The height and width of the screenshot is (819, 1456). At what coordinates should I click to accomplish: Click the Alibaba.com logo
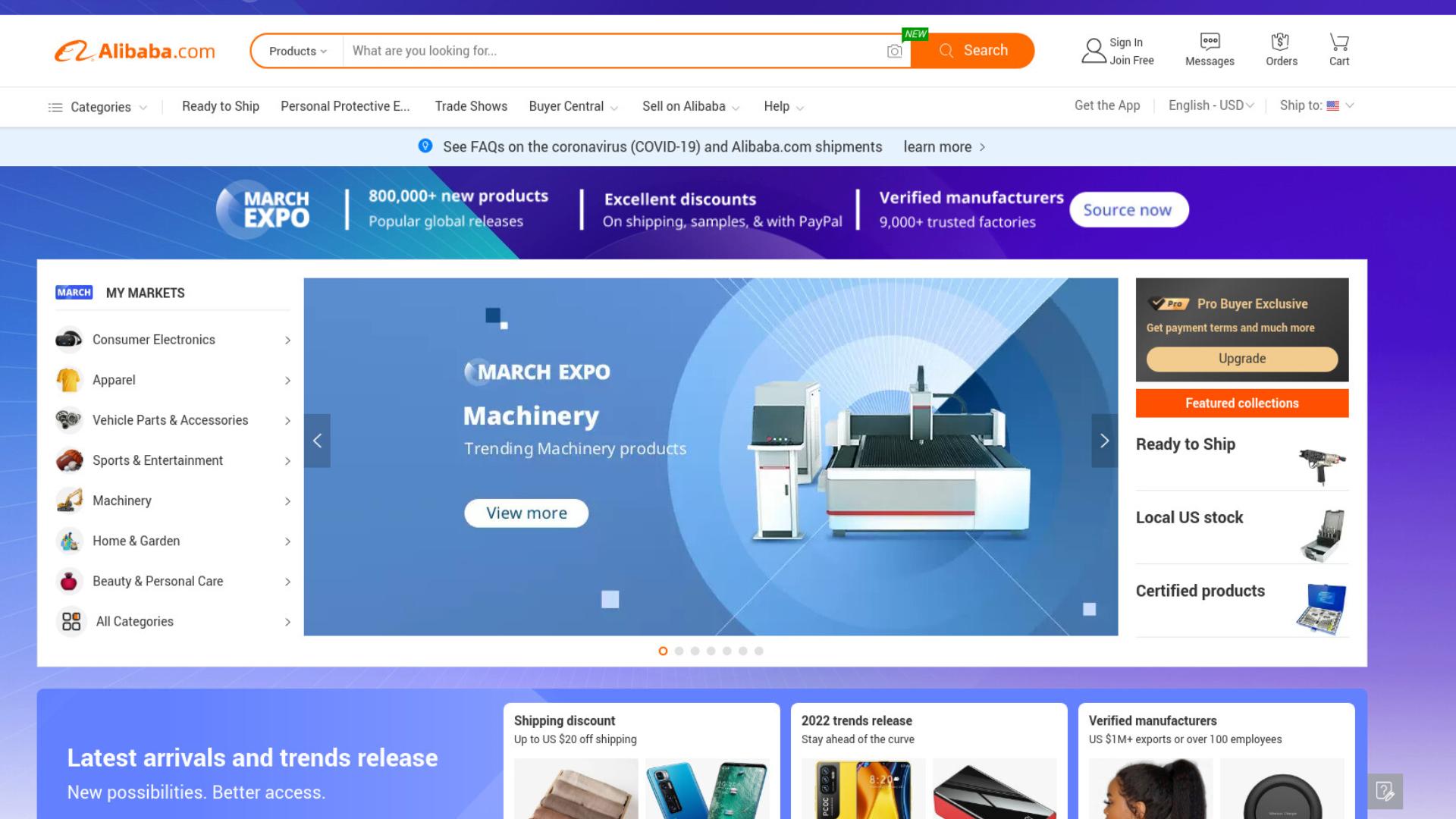[135, 52]
